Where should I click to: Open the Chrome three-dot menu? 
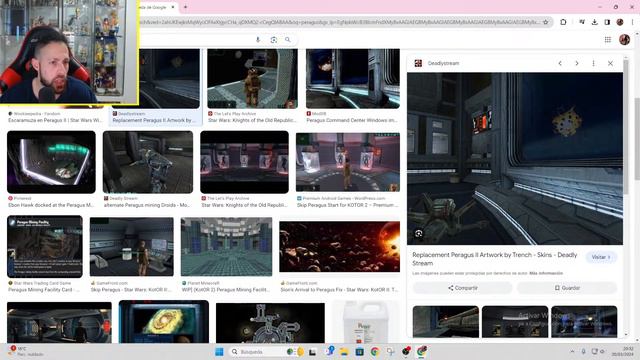633,22
